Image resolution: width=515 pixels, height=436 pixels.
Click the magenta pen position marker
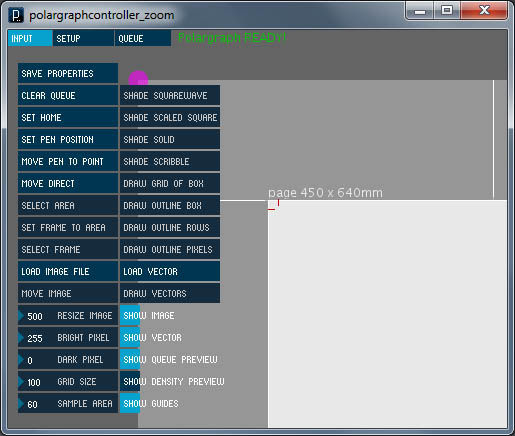pyautogui.click(x=138, y=80)
